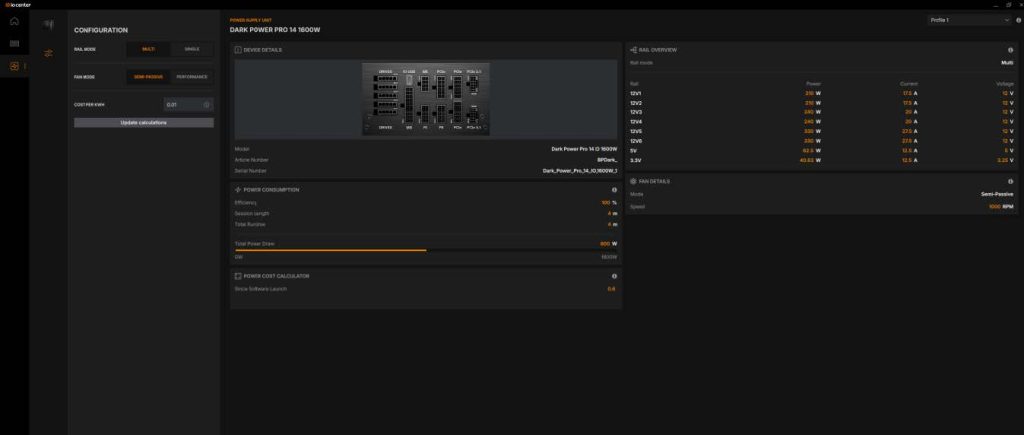Click the currency icon inside the cost field

[x=206, y=105]
